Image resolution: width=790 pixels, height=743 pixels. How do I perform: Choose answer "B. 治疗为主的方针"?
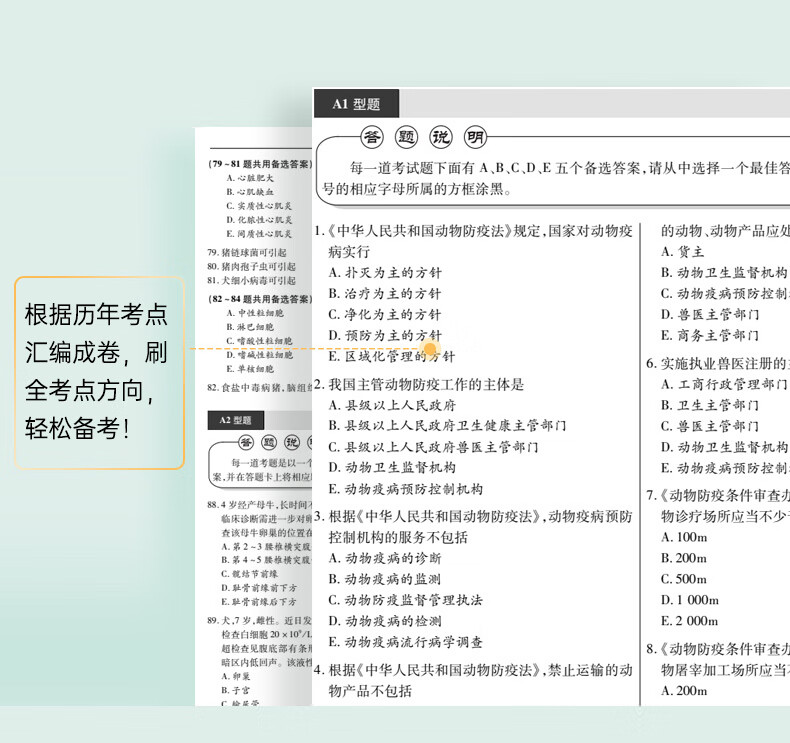(x=385, y=293)
